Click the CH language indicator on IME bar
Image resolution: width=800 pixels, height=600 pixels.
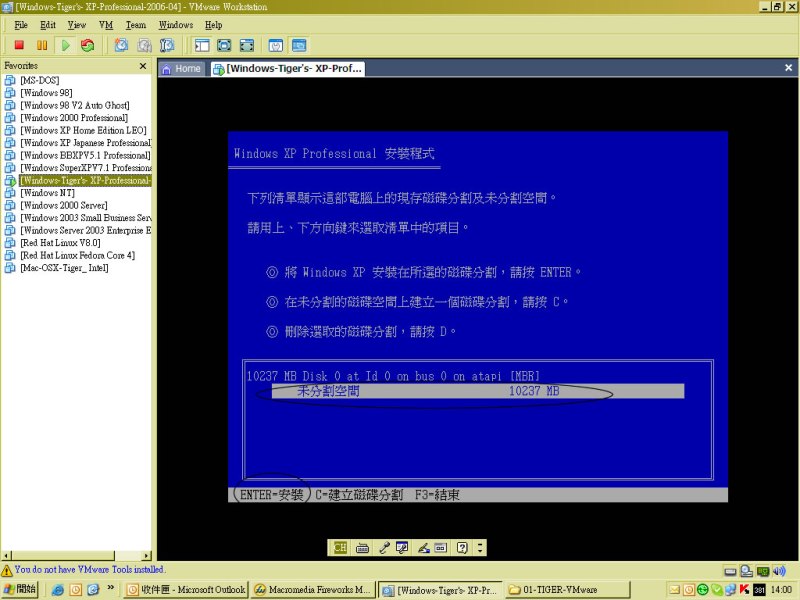[x=340, y=548]
